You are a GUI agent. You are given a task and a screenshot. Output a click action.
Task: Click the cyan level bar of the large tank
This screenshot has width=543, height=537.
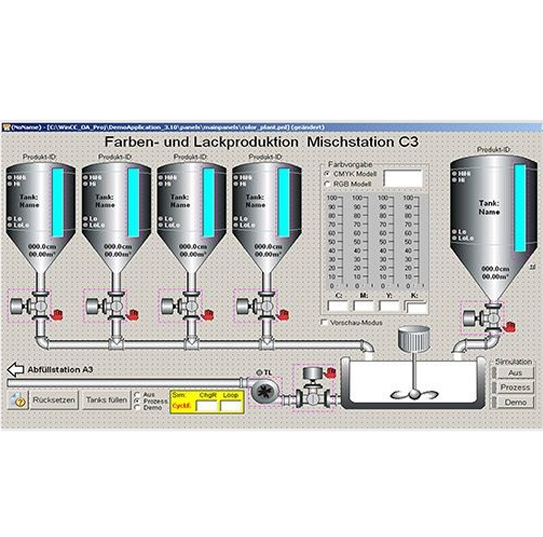pyautogui.click(x=520, y=208)
